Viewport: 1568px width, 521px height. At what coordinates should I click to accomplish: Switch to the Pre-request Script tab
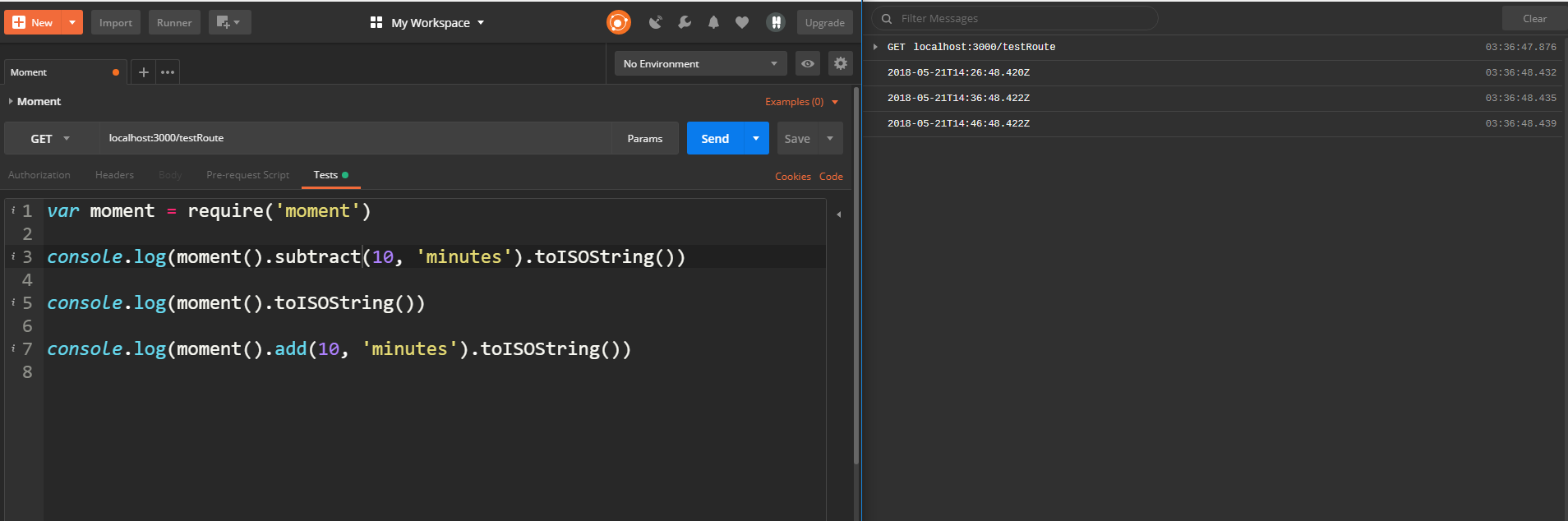click(247, 175)
